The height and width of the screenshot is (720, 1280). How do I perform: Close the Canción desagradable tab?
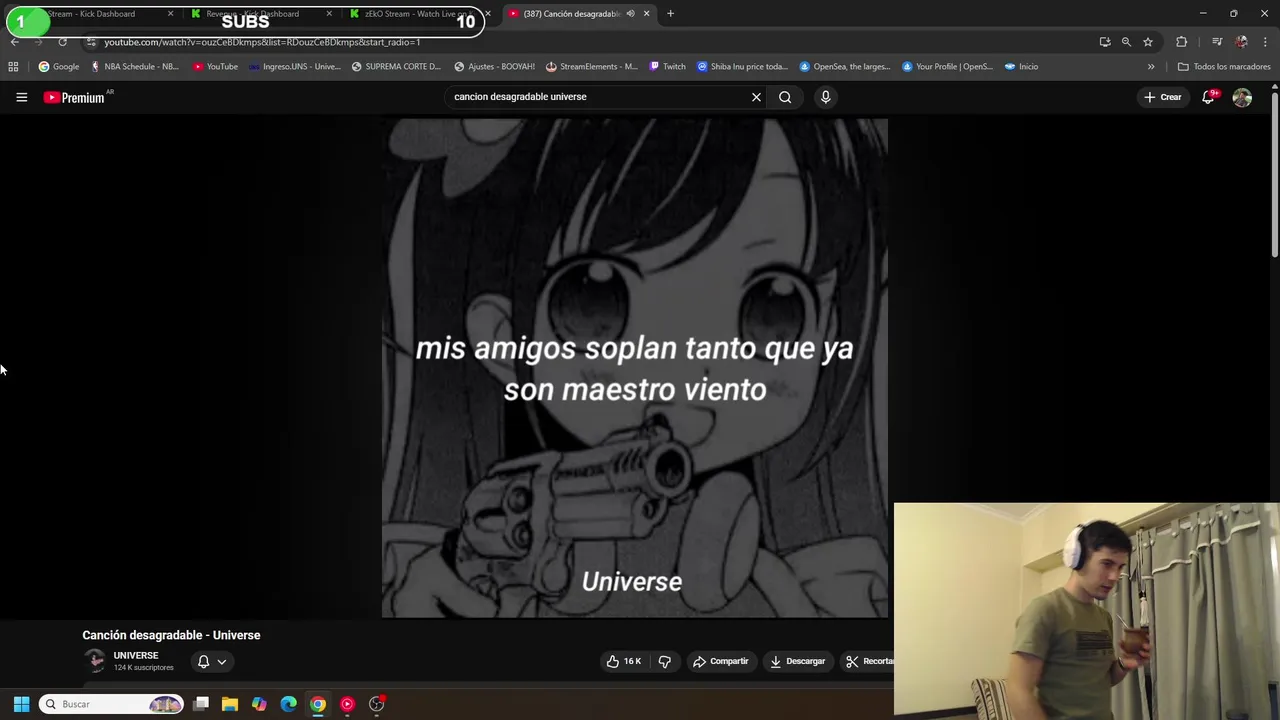[646, 14]
